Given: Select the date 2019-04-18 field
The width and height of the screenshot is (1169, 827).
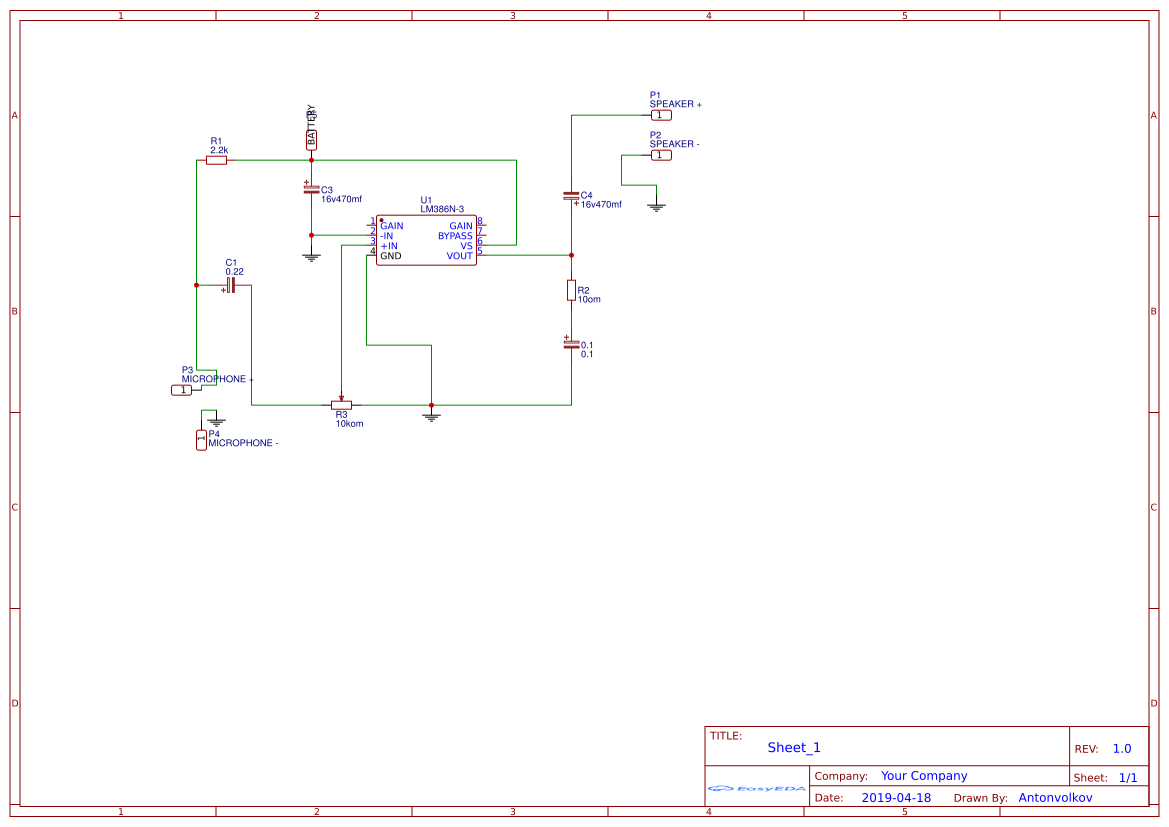Looking at the screenshot, I should click(x=896, y=798).
